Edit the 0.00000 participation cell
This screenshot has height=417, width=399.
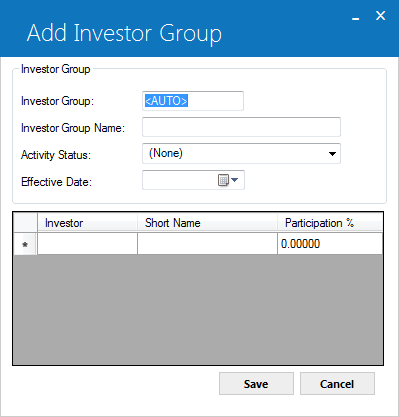click(330, 244)
